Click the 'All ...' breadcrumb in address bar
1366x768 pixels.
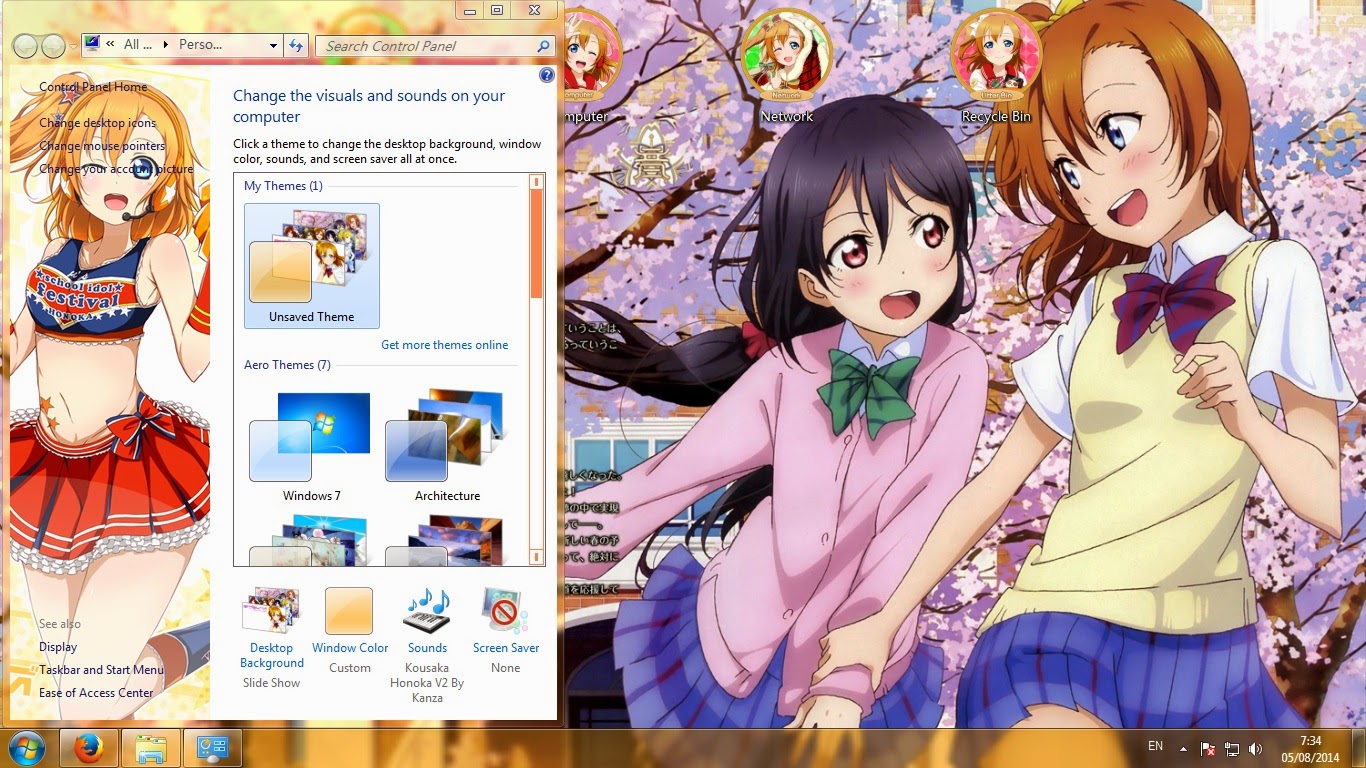138,45
